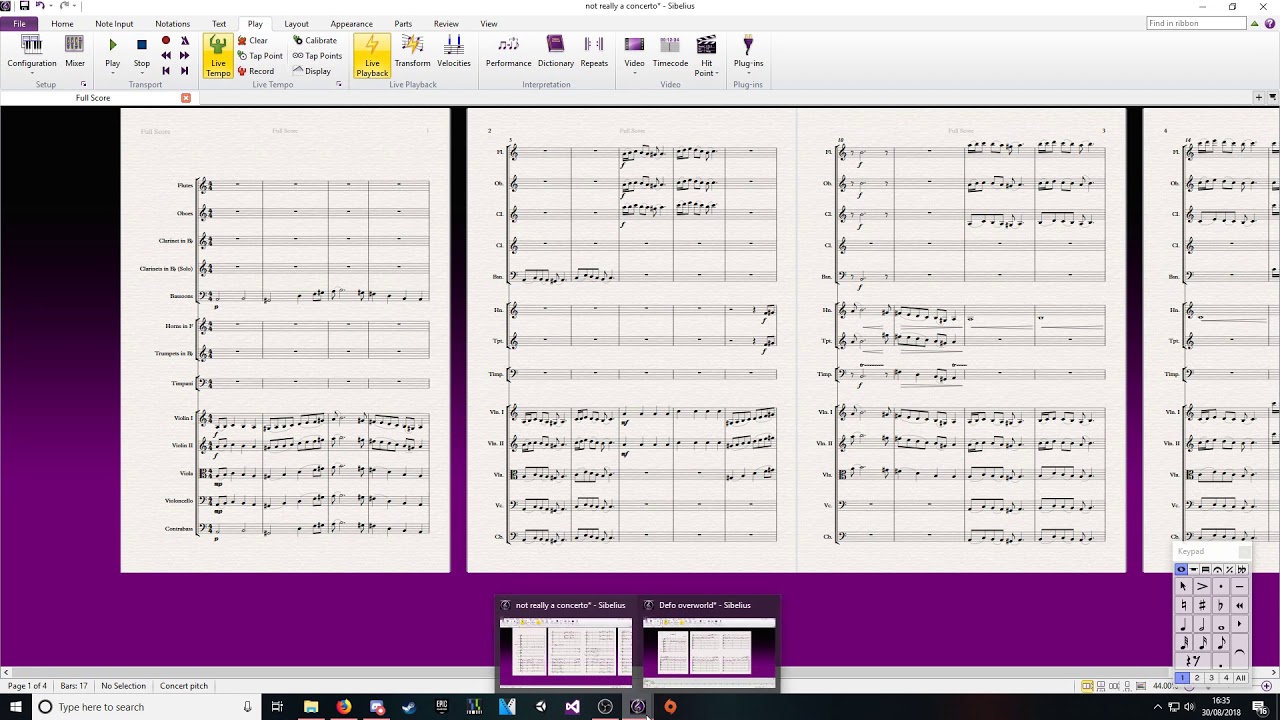Viewport: 1280px width, 720px height.
Task: Select the tie button on Keypad
Action: click(x=1239, y=651)
